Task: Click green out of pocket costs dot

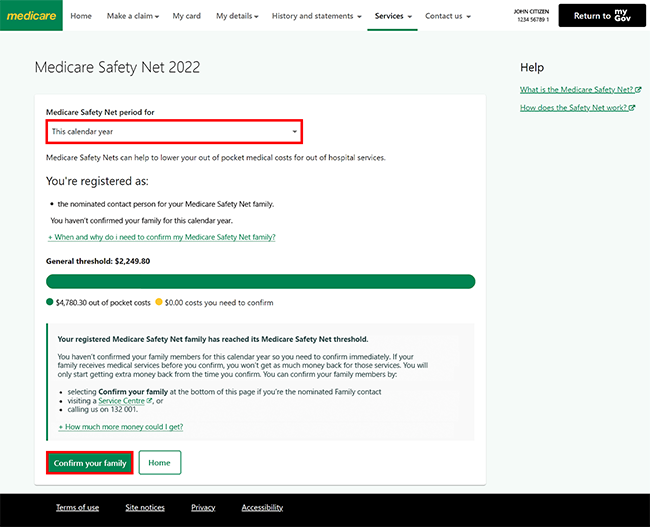Action: click(x=50, y=302)
